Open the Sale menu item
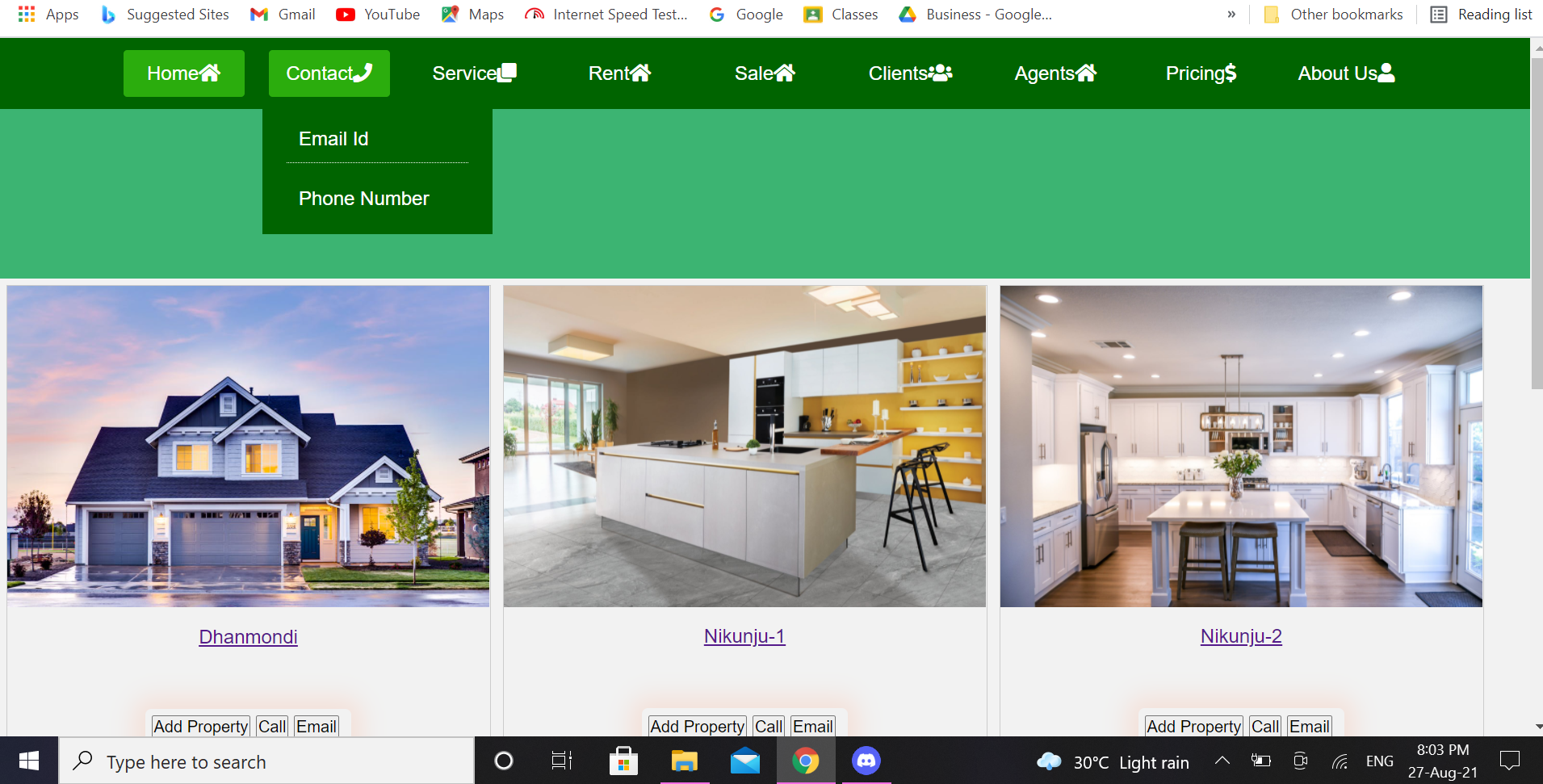 click(x=765, y=73)
